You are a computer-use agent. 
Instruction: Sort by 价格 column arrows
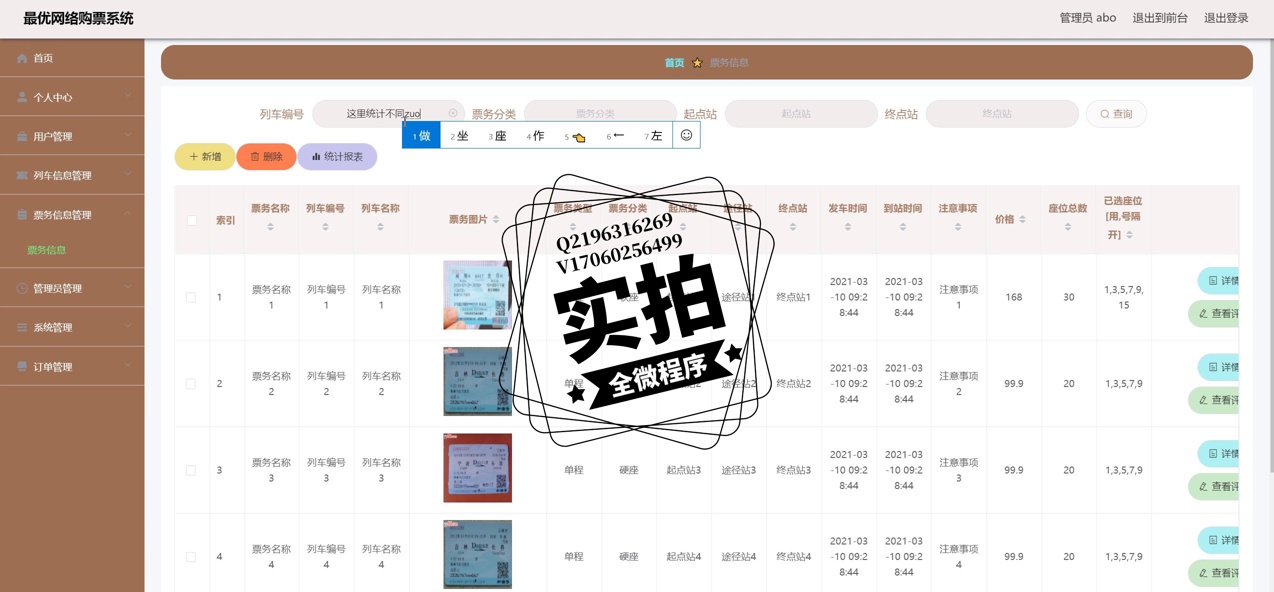[x=1022, y=219]
